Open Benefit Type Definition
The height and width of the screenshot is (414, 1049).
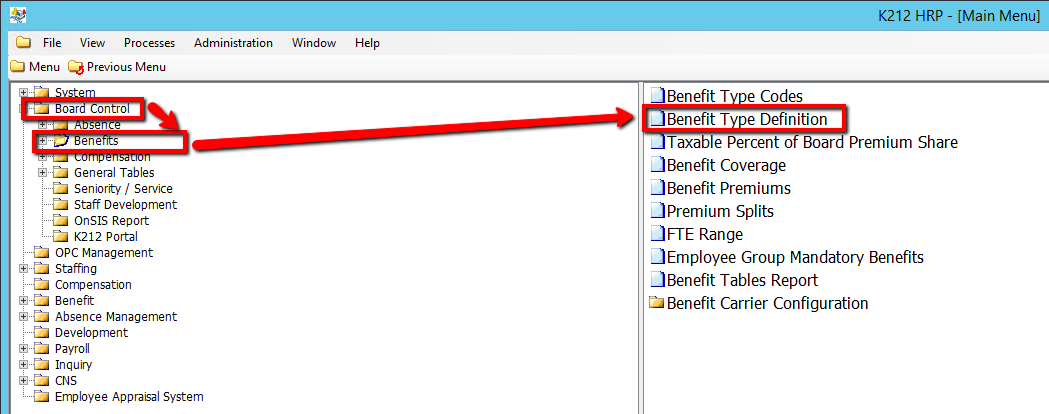pyautogui.click(x=746, y=119)
